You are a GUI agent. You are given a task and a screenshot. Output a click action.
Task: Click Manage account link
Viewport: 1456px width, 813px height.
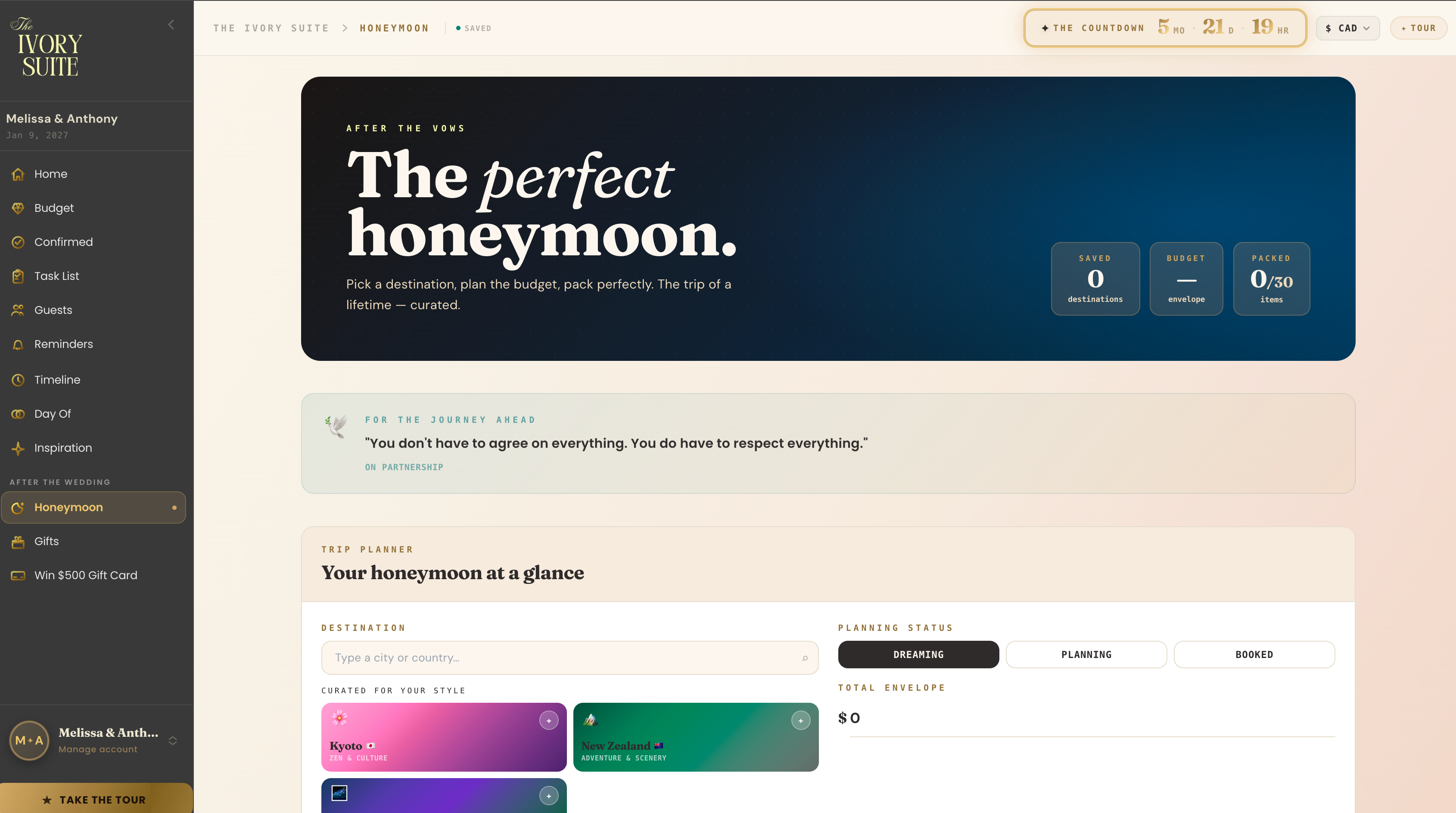click(98, 749)
